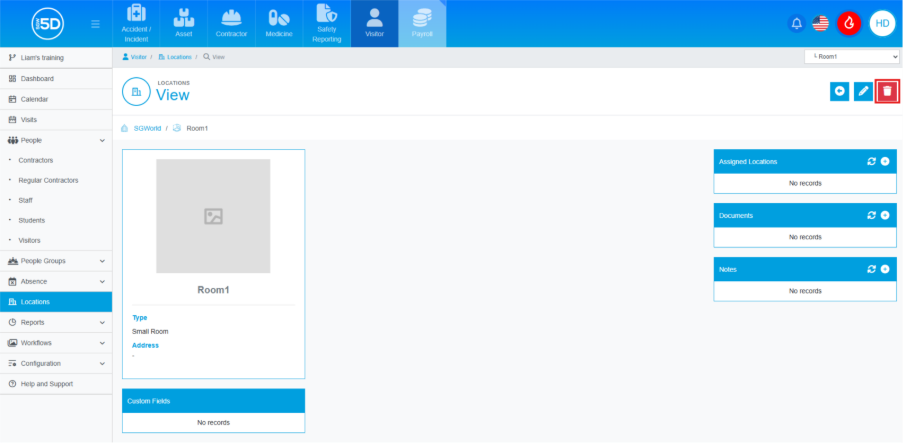The width and height of the screenshot is (903, 444).
Task: Click the red fire alert icon
Action: pyautogui.click(x=849, y=23)
